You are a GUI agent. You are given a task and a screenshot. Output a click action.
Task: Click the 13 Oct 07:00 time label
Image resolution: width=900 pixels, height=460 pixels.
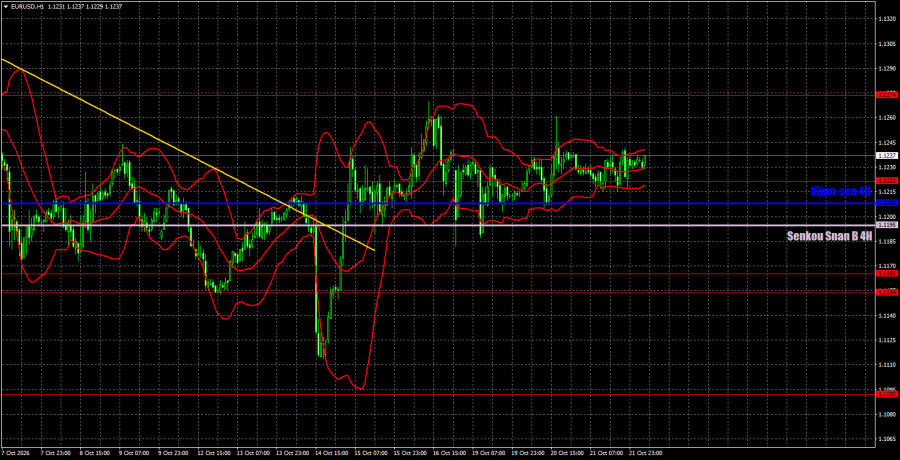click(x=253, y=453)
